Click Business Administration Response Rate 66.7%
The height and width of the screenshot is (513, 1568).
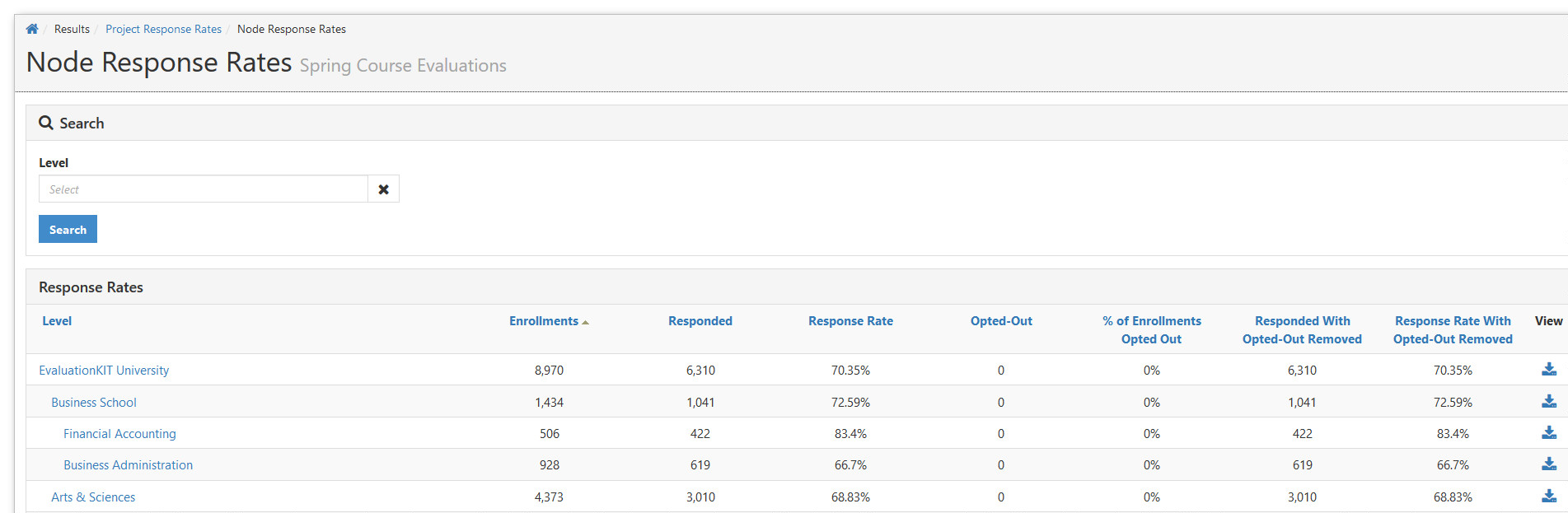click(850, 465)
